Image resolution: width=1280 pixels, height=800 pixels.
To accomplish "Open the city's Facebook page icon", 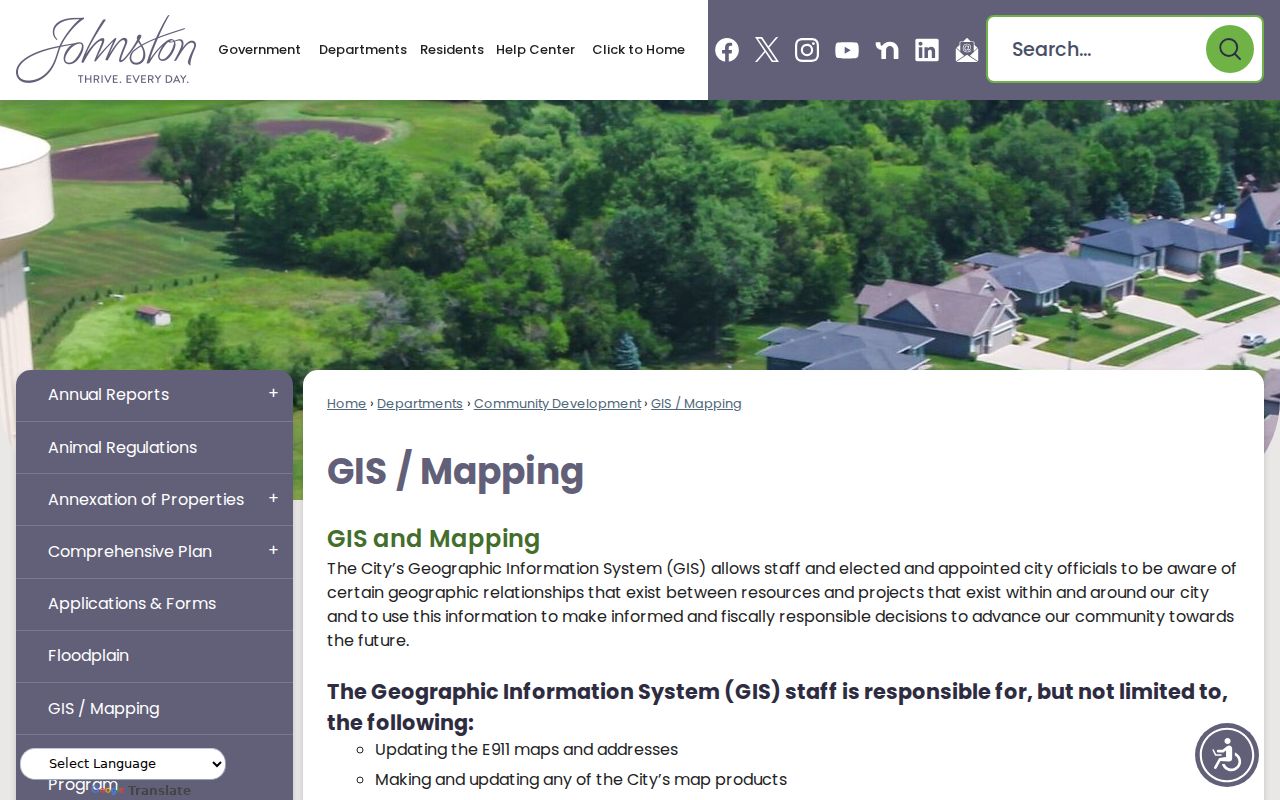I will [x=727, y=50].
